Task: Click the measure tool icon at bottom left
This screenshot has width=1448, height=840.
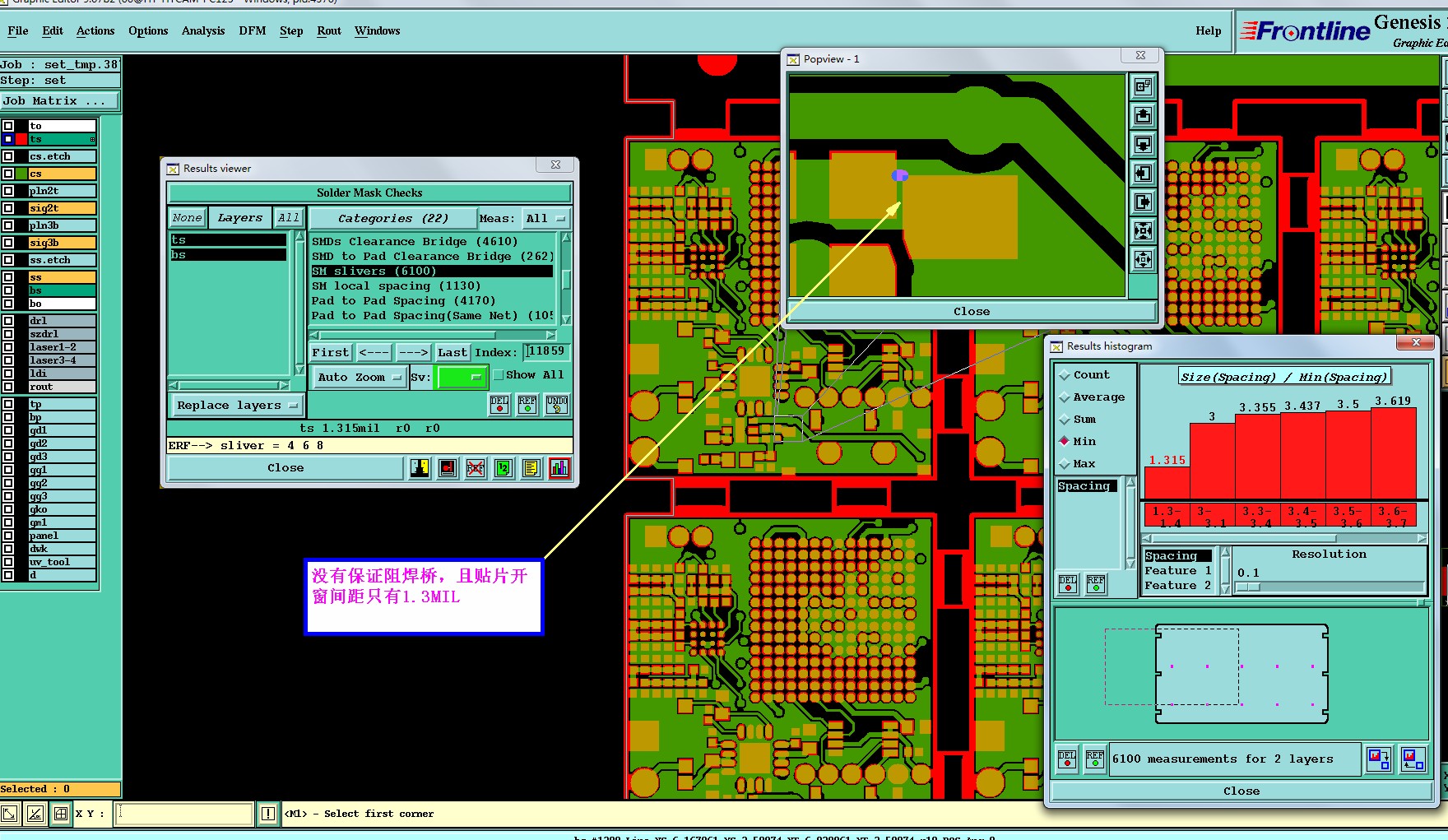Action: click(35, 814)
